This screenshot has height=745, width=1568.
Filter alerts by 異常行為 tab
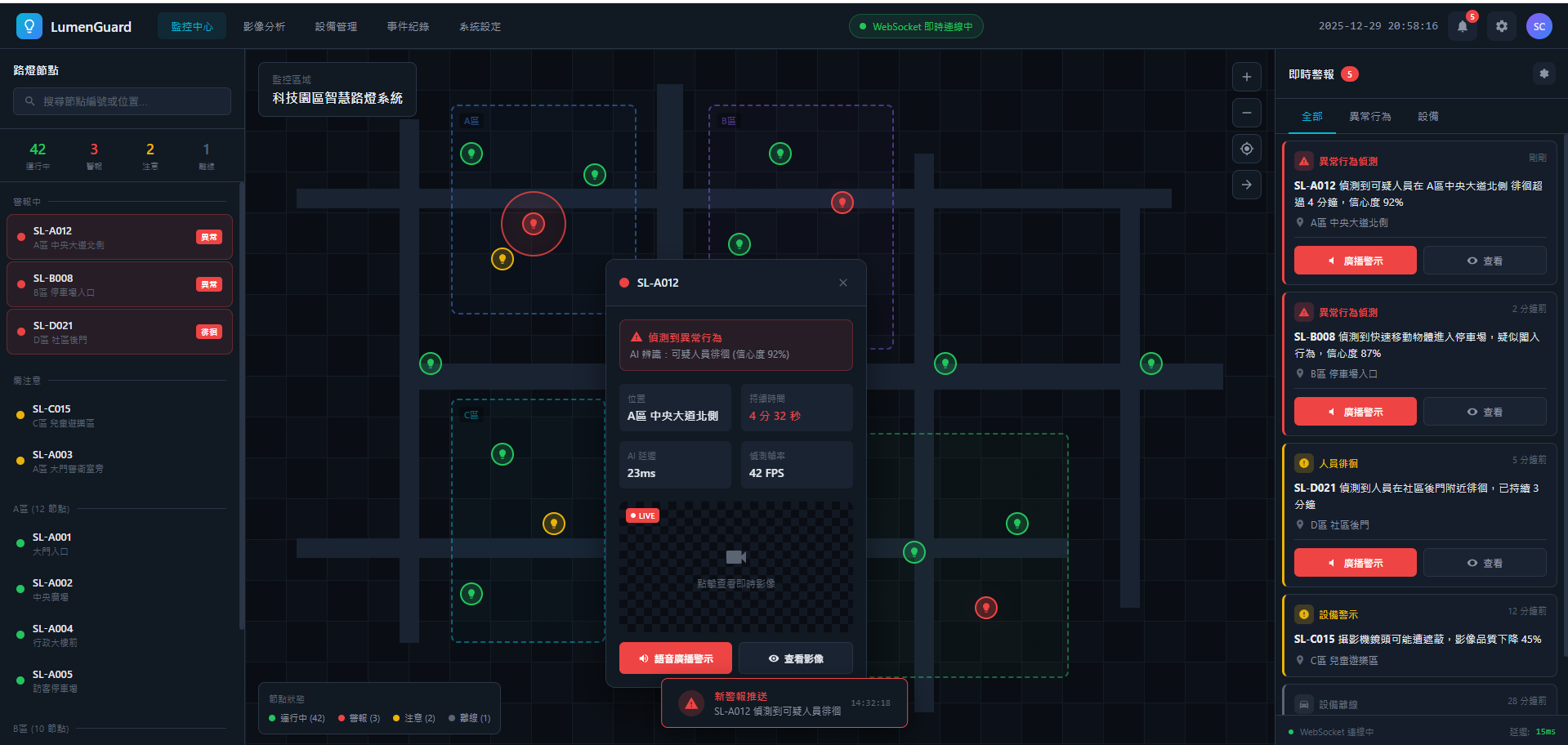tap(1369, 116)
